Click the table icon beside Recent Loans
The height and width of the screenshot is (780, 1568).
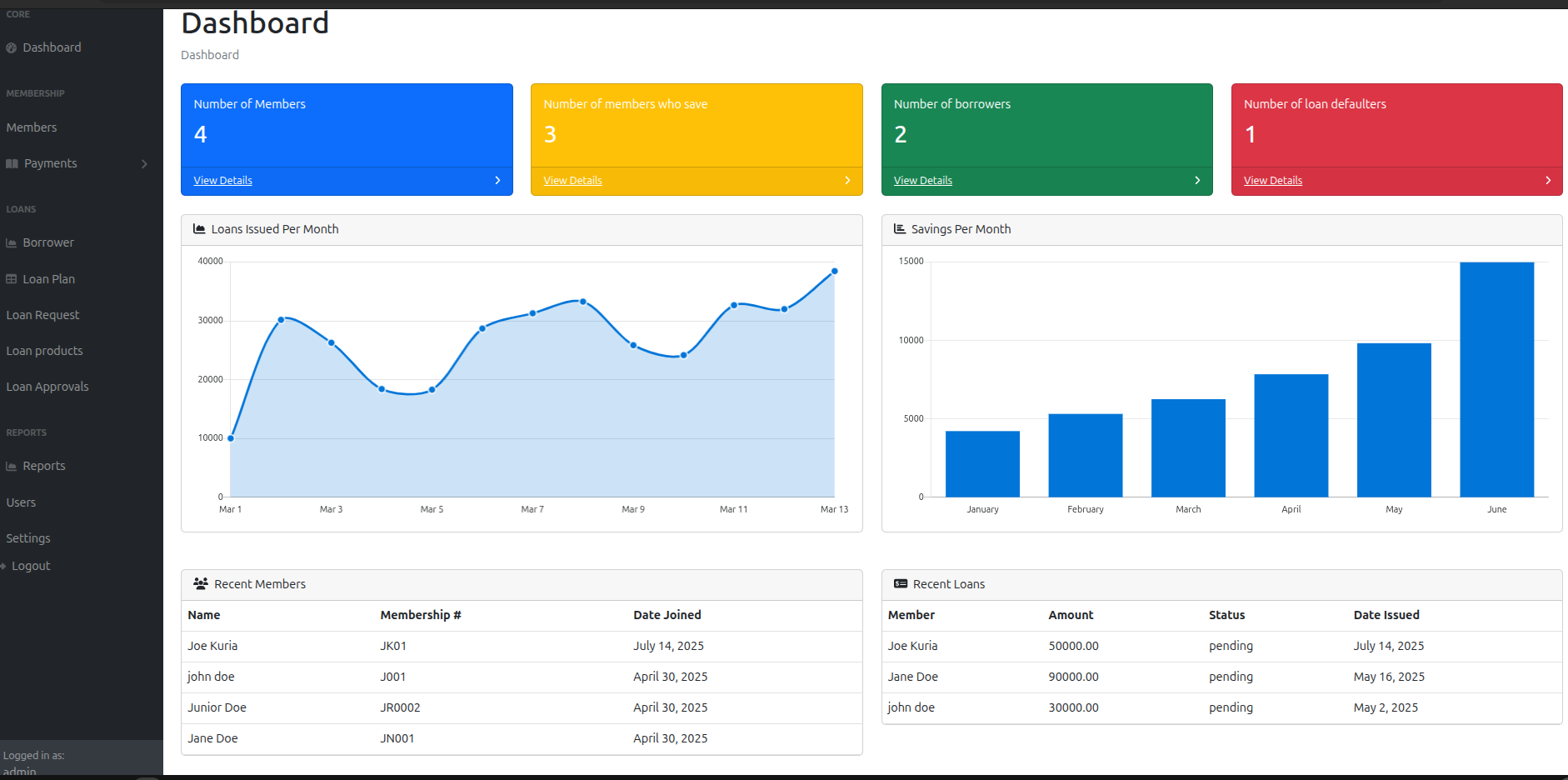[x=899, y=584]
